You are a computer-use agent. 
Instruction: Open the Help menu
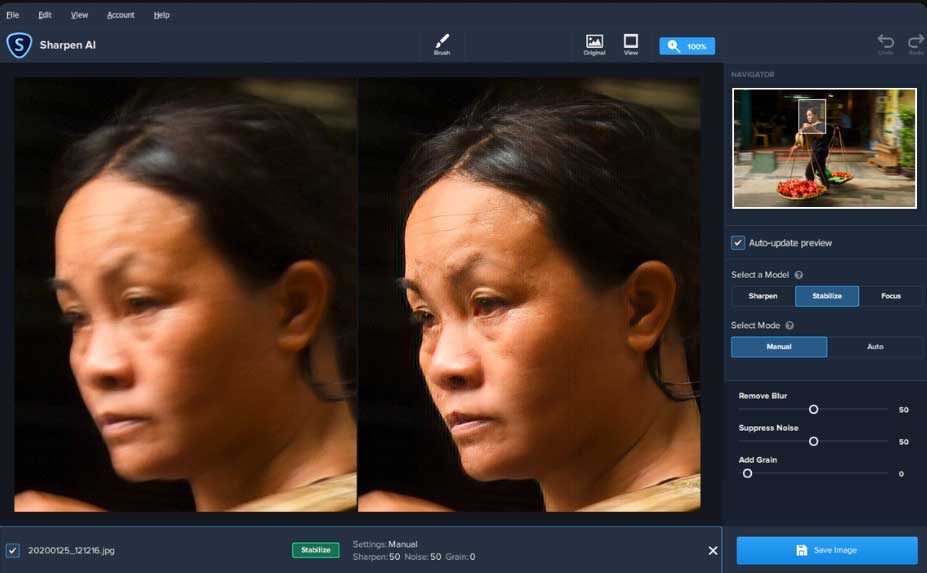(161, 15)
